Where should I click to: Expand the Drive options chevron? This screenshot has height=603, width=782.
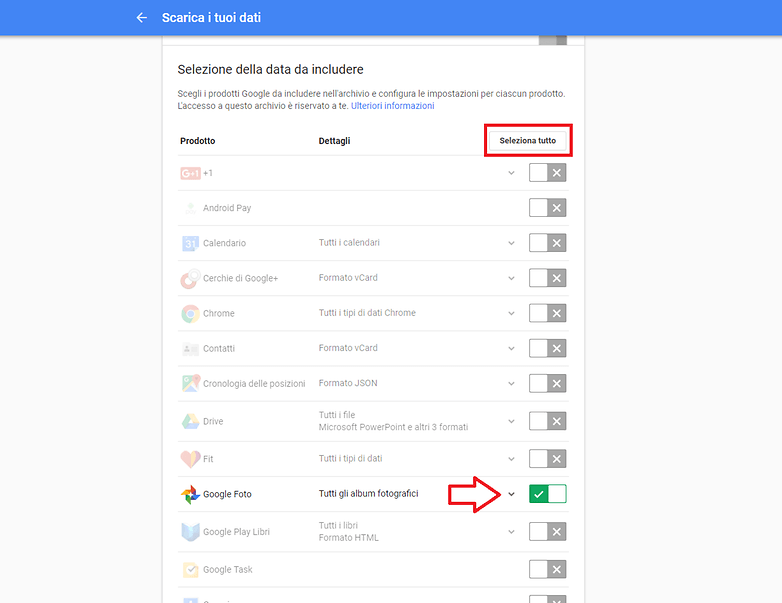[511, 421]
